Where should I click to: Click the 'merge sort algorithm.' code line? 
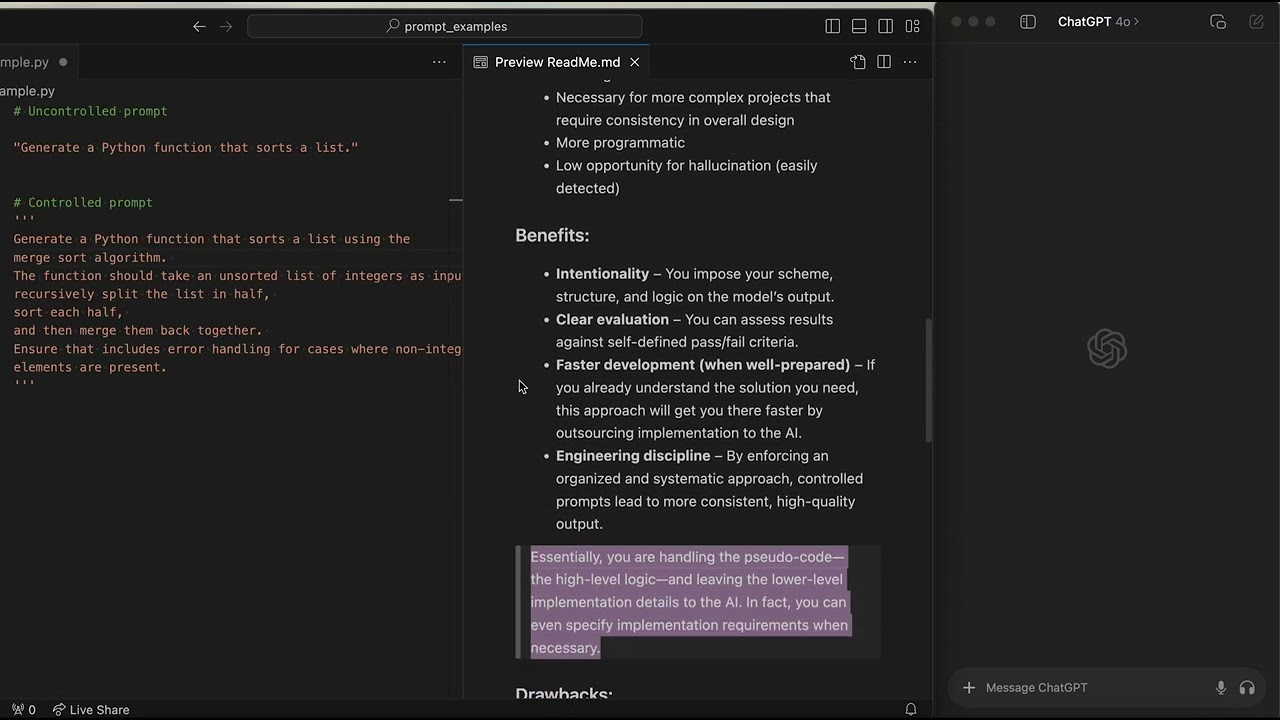(x=90, y=257)
